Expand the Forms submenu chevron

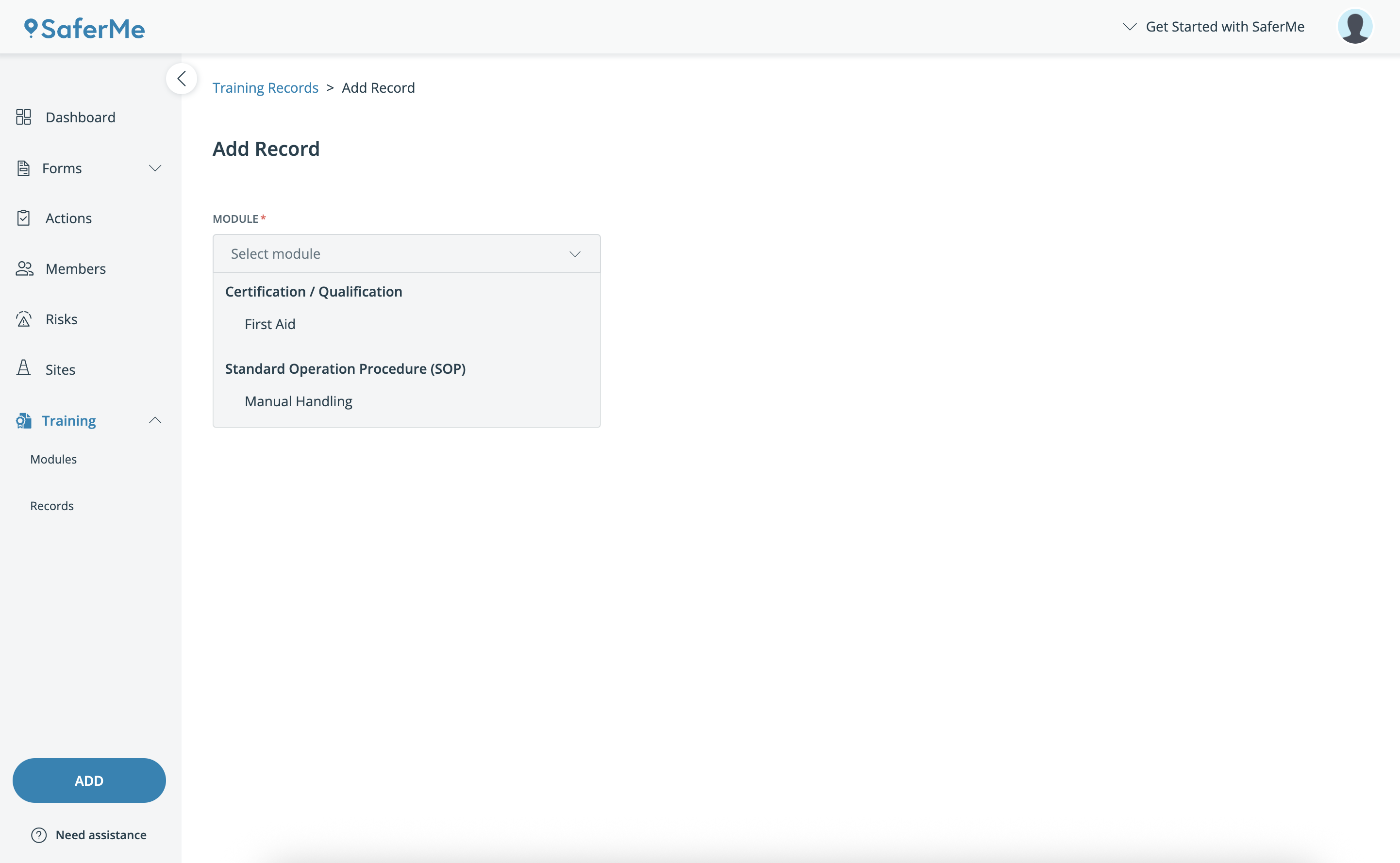(x=155, y=168)
